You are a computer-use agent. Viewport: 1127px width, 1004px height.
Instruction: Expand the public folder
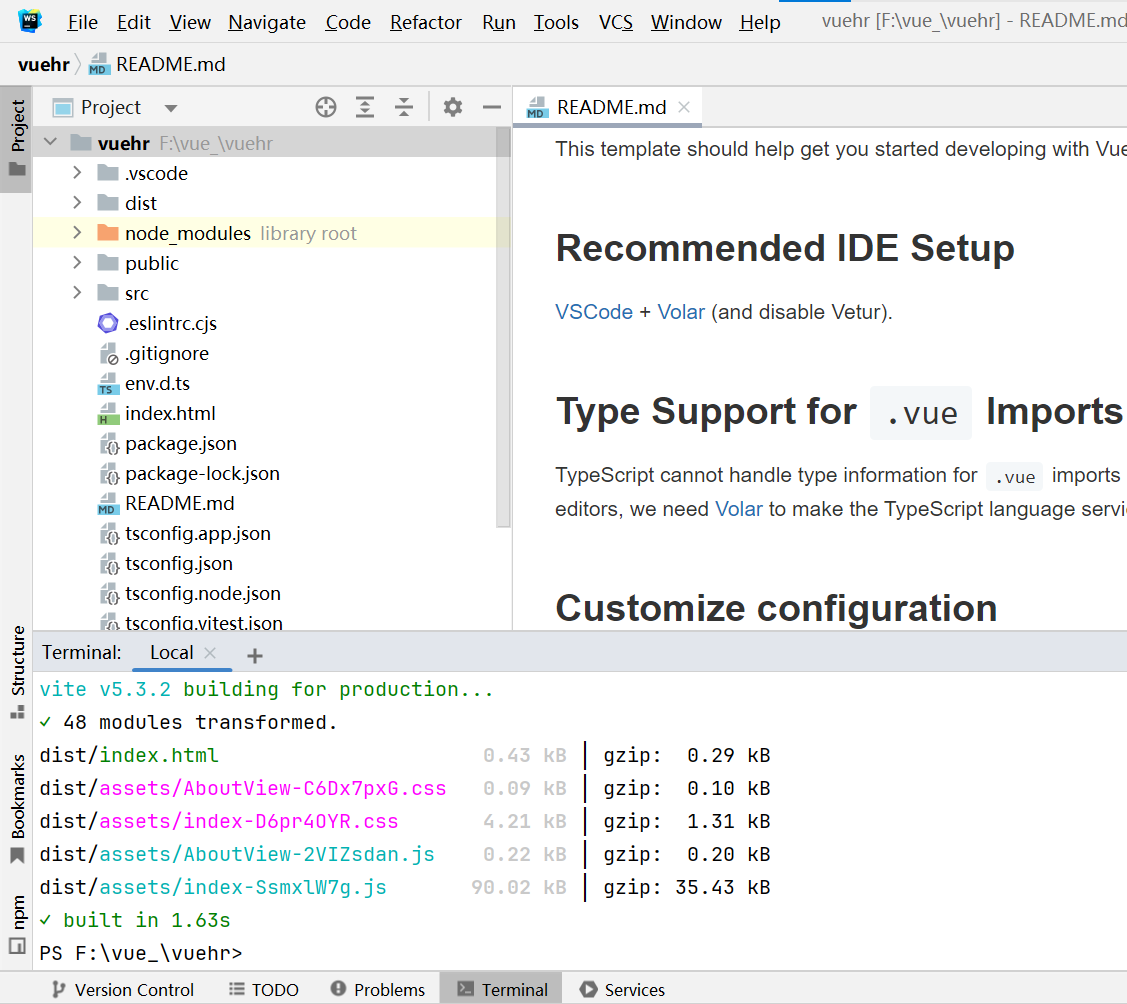pyautogui.click(x=78, y=262)
